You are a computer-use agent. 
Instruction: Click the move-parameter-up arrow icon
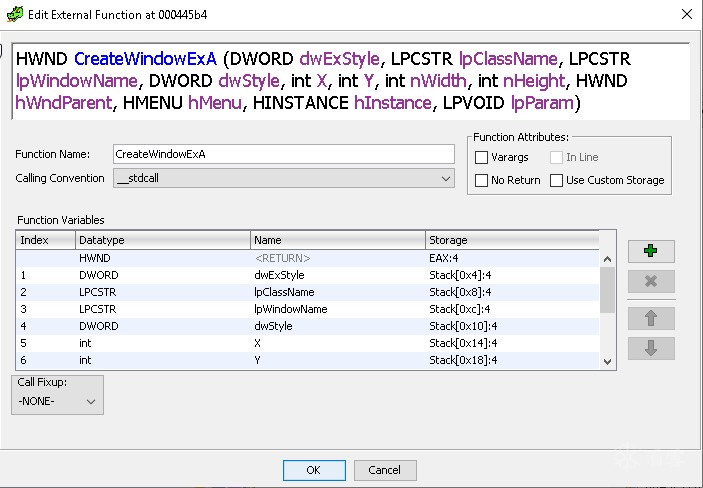tap(651, 318)
